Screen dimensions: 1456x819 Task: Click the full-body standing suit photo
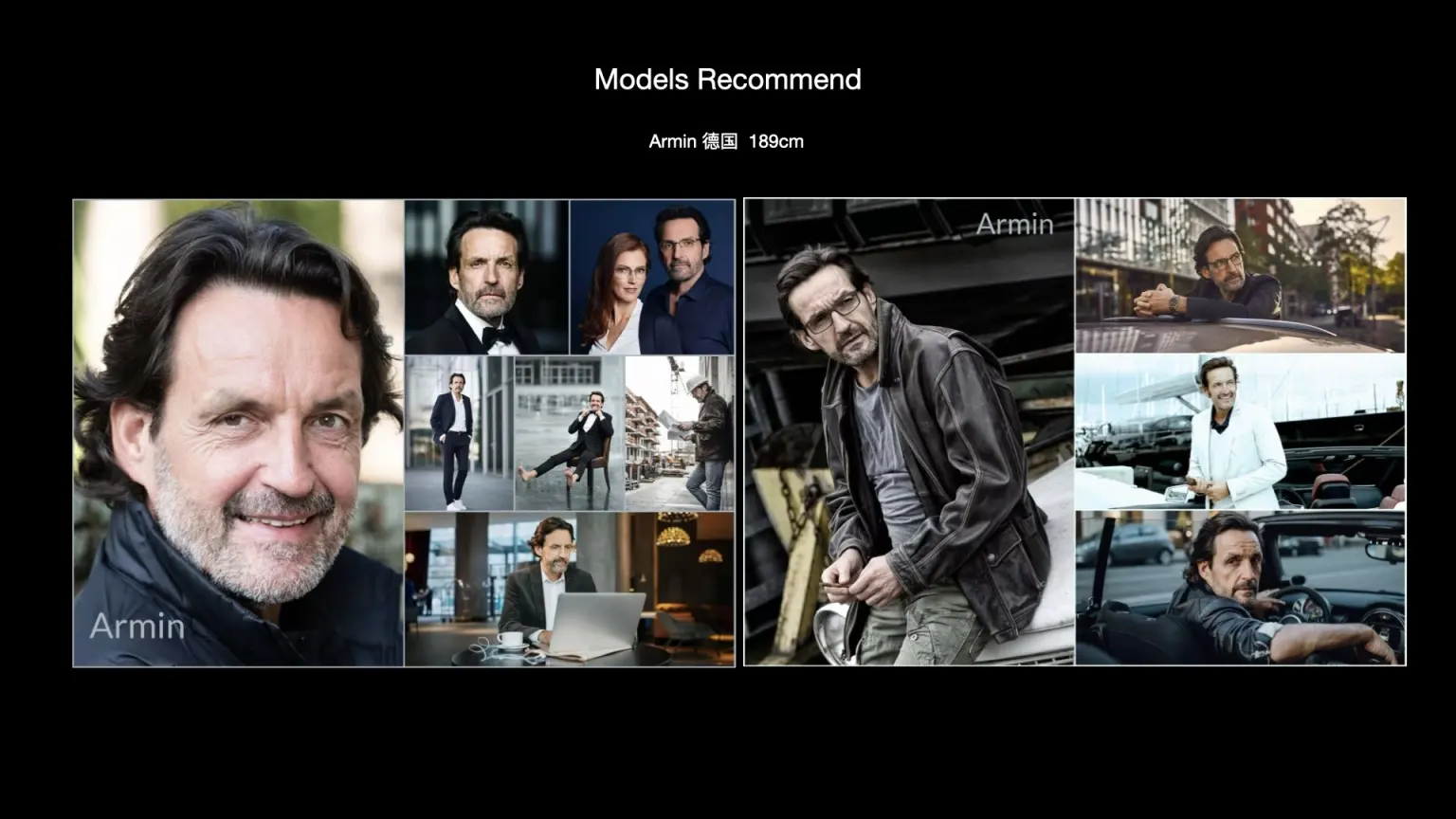(x=459, y=433)
